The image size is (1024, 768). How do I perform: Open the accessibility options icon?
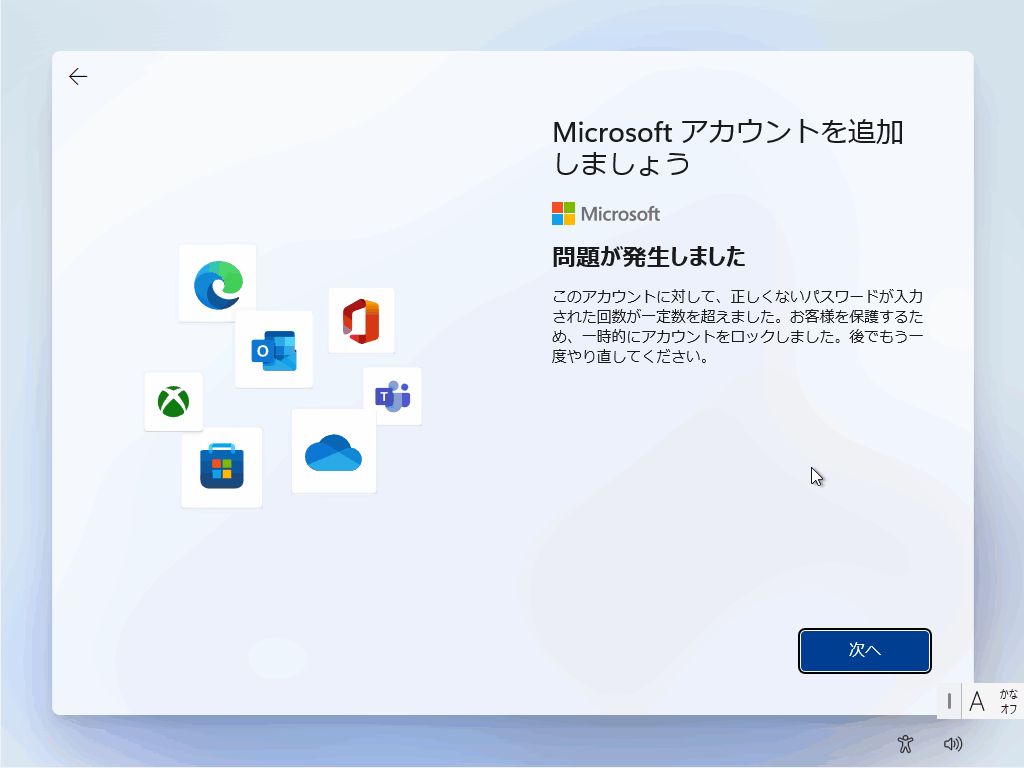pyautogui.click(x=905, y=744)
